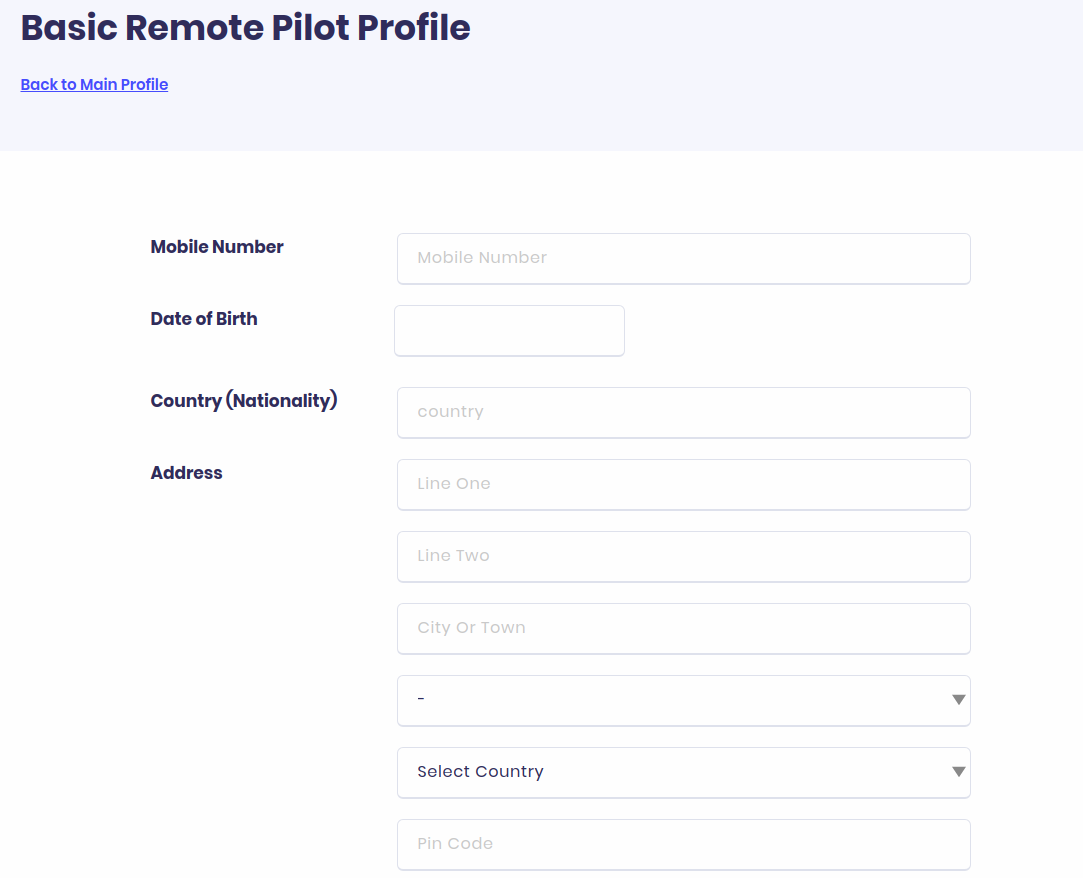Select the Date of Birth field
The height and width of the screenshot is (878, 1083).
[x=509, y=330]
